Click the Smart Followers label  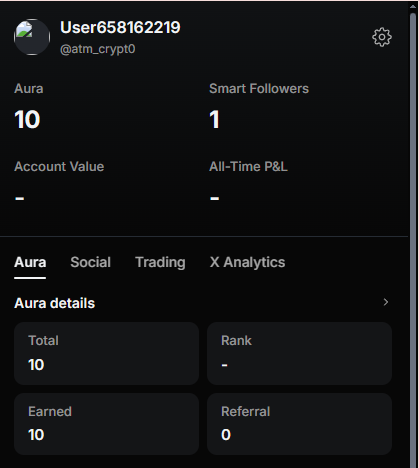pyautogui.click(x=259, y=89)
